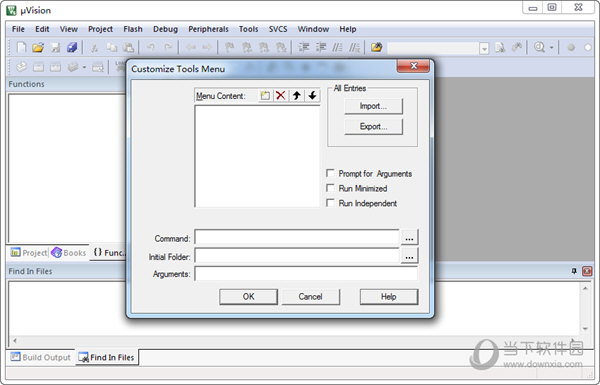Click the magnifier debug icon in toolbar
Screen dimensions: 600x385
539,47
